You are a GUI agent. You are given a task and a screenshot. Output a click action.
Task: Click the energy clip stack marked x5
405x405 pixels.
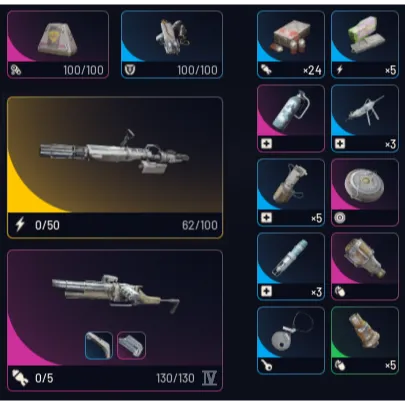[365, 45]
